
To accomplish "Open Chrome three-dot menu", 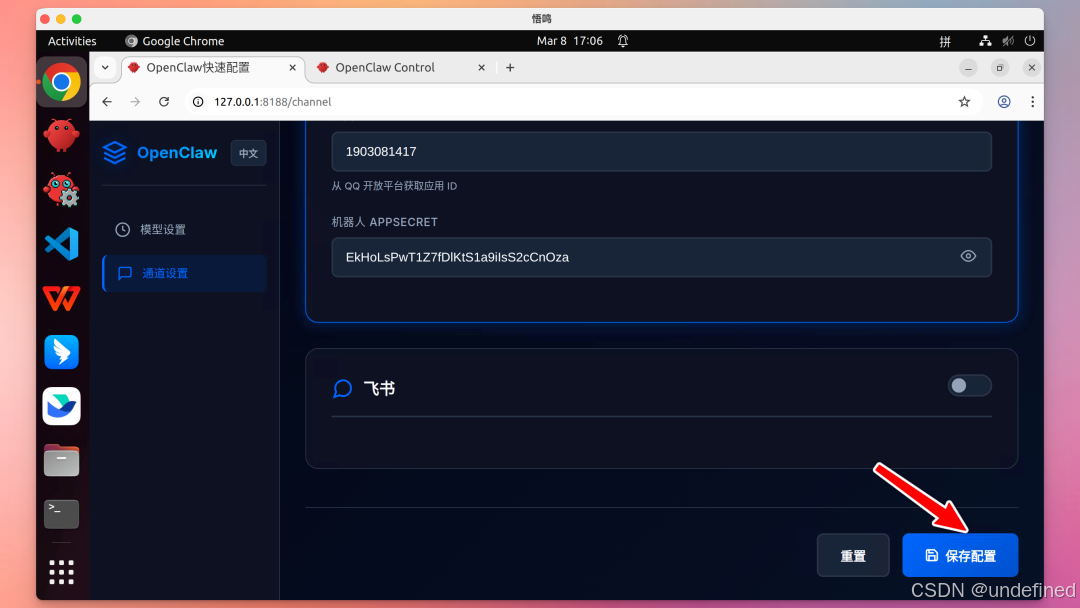I will (1032, 102).
